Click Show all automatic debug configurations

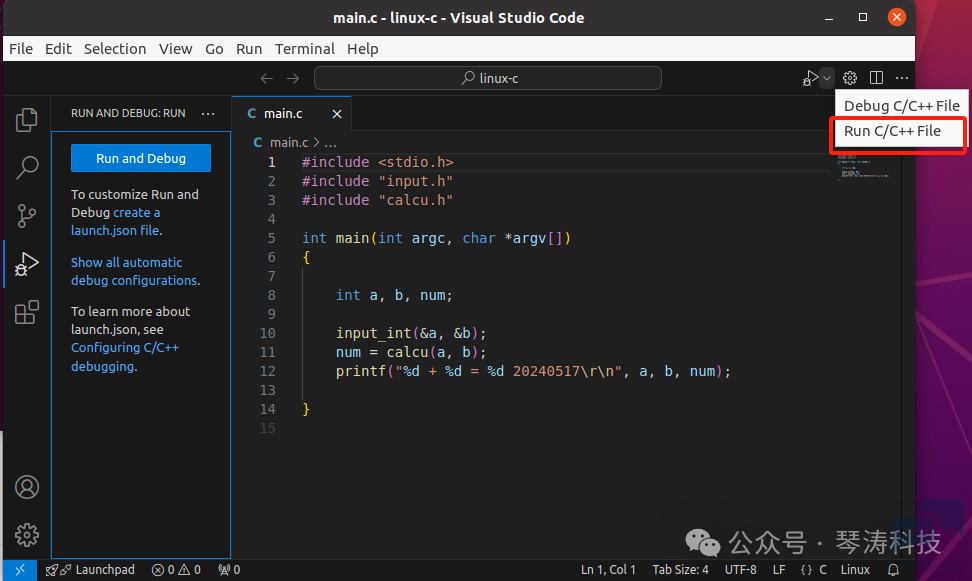pyautogui.click(x=135, y=272)
